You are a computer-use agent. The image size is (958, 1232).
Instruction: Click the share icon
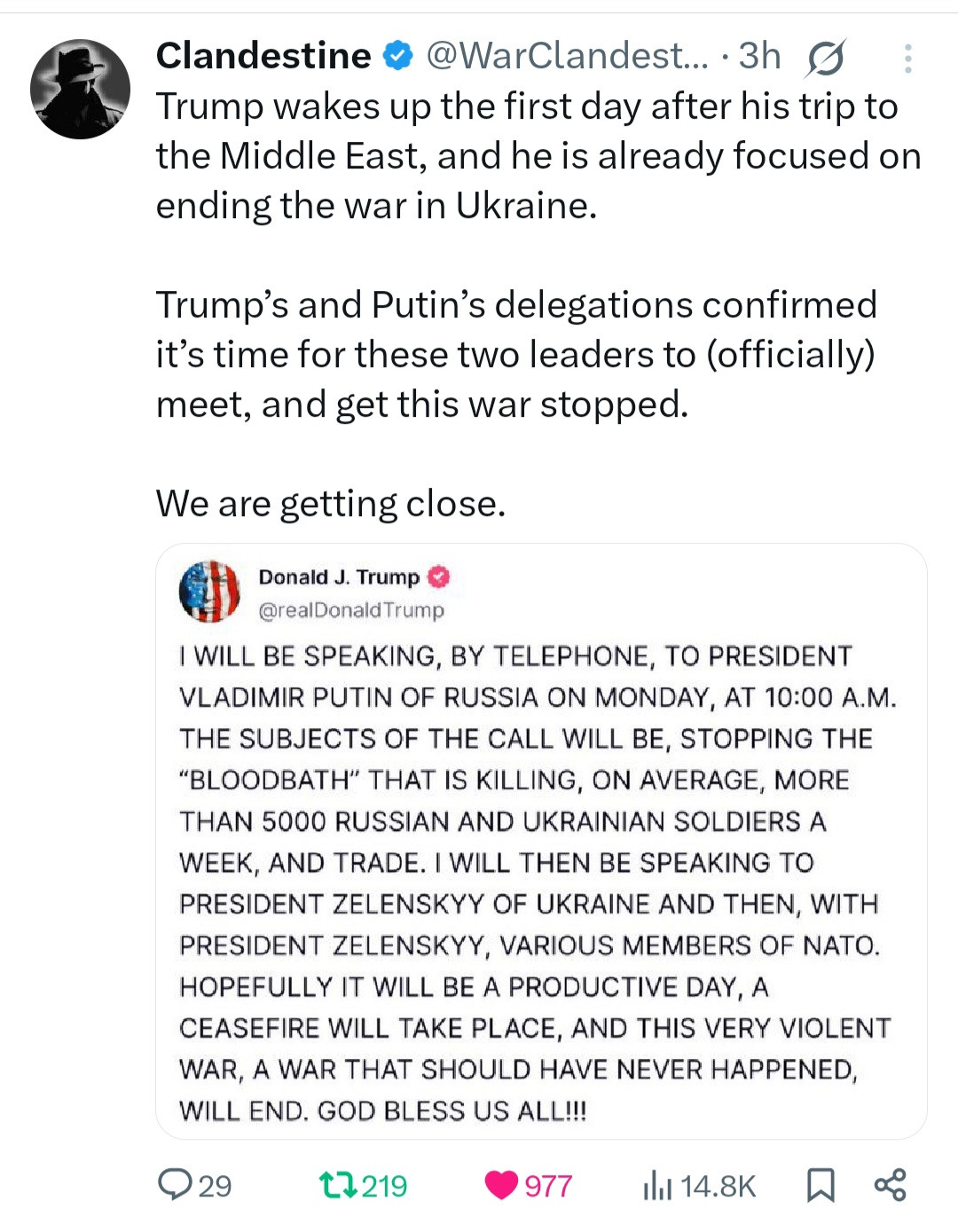(x=890, y=1185)
